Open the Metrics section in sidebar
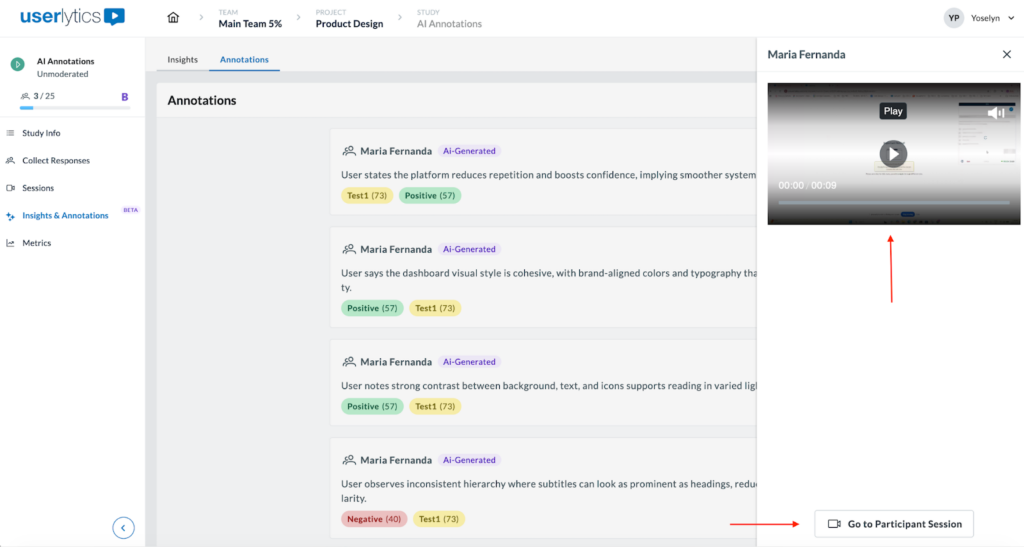1024x547 pixels. tap(36, 243)
